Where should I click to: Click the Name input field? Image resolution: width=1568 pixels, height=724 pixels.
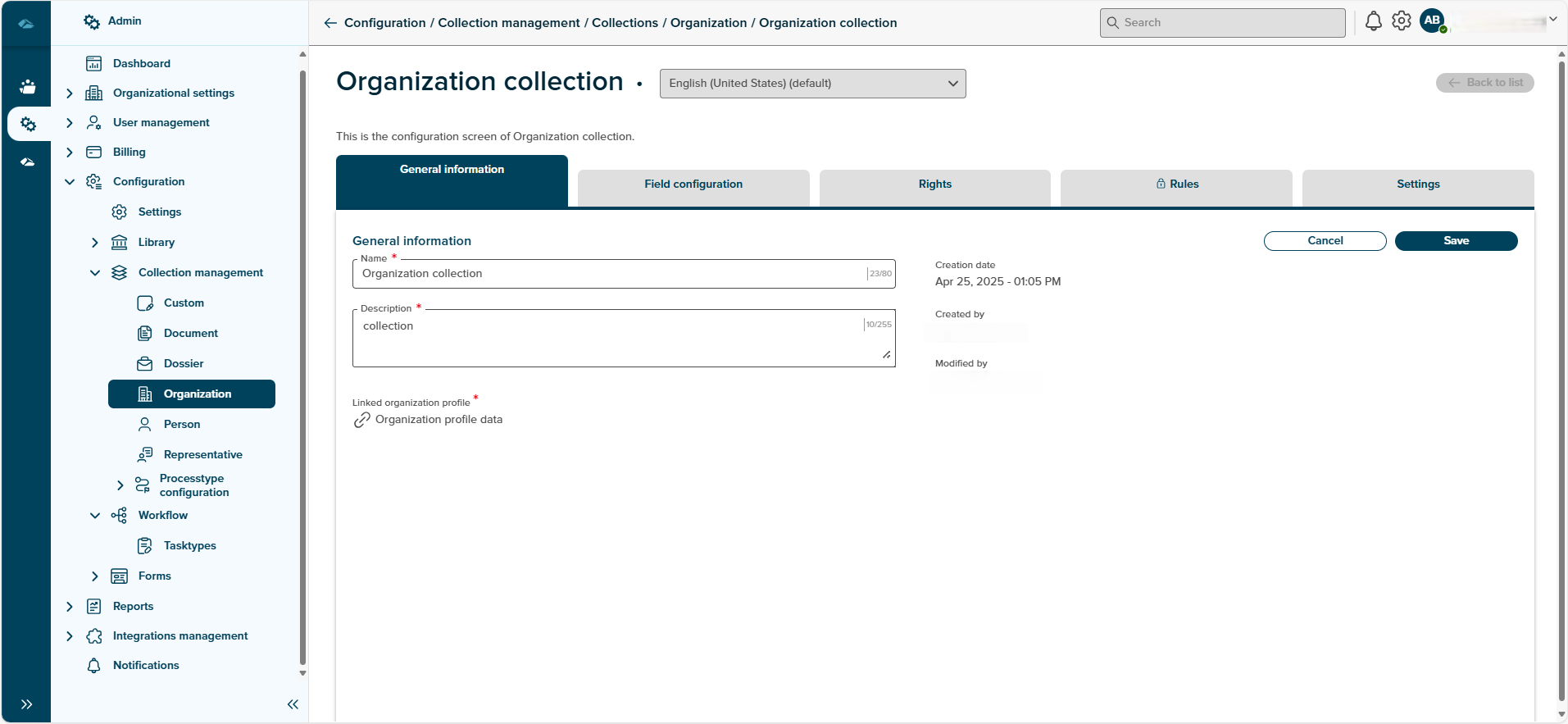(x=611, y=274)
